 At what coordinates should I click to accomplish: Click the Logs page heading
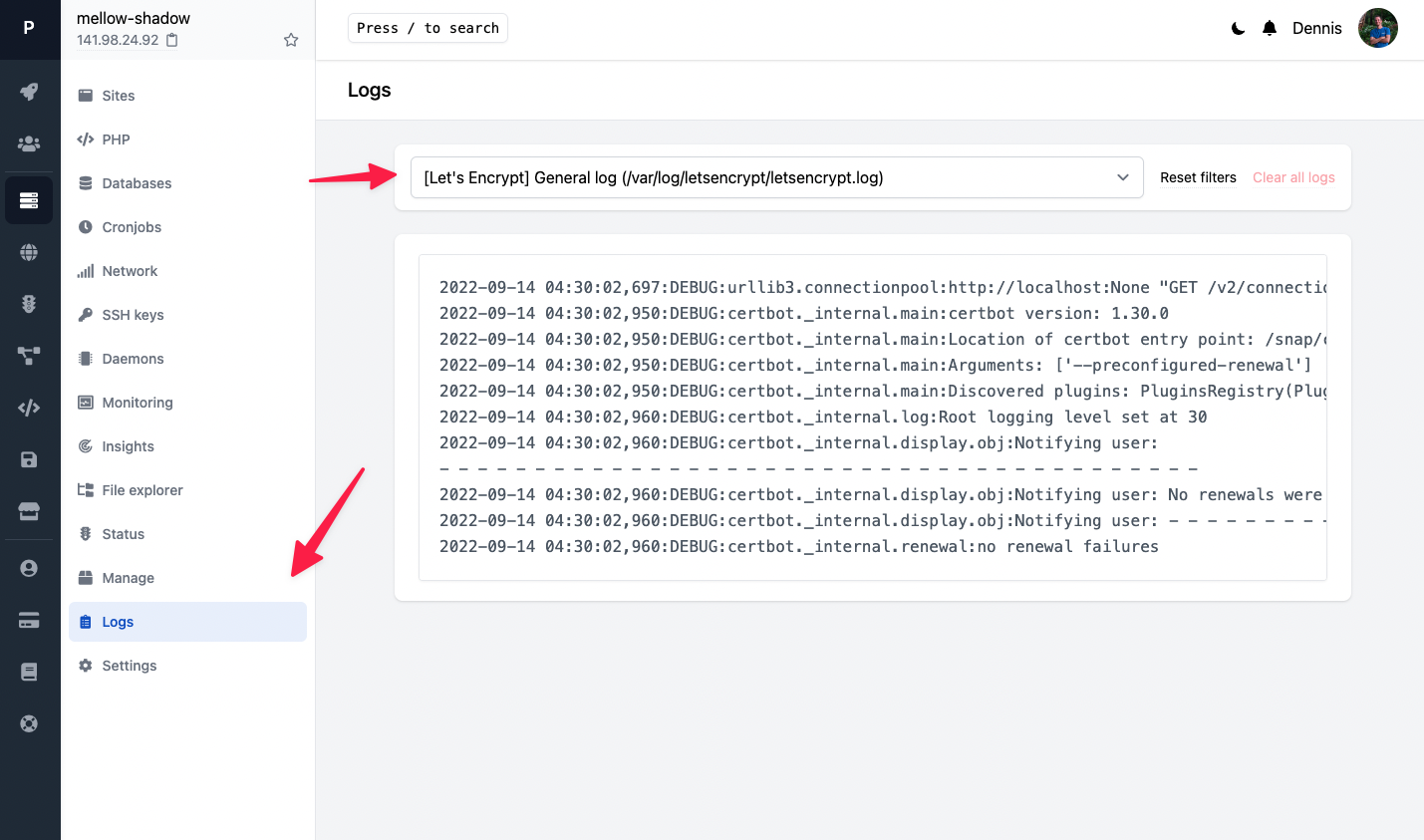[369, 90]
